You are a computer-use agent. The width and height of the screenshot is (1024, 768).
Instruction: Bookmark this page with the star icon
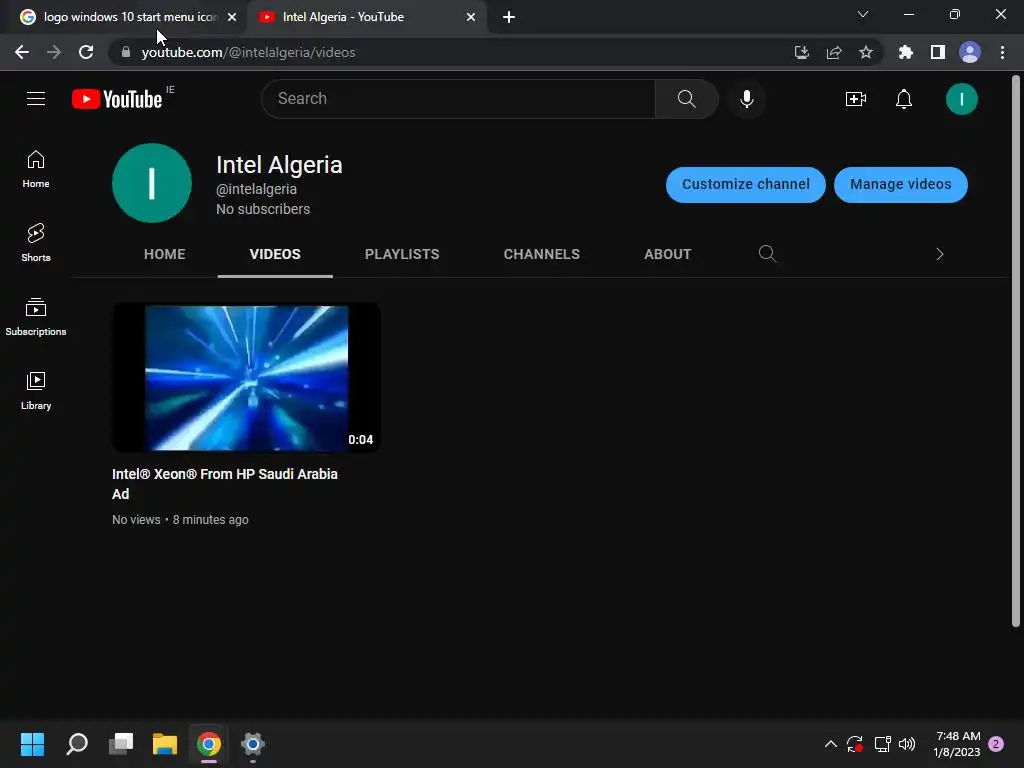(865, 52)
